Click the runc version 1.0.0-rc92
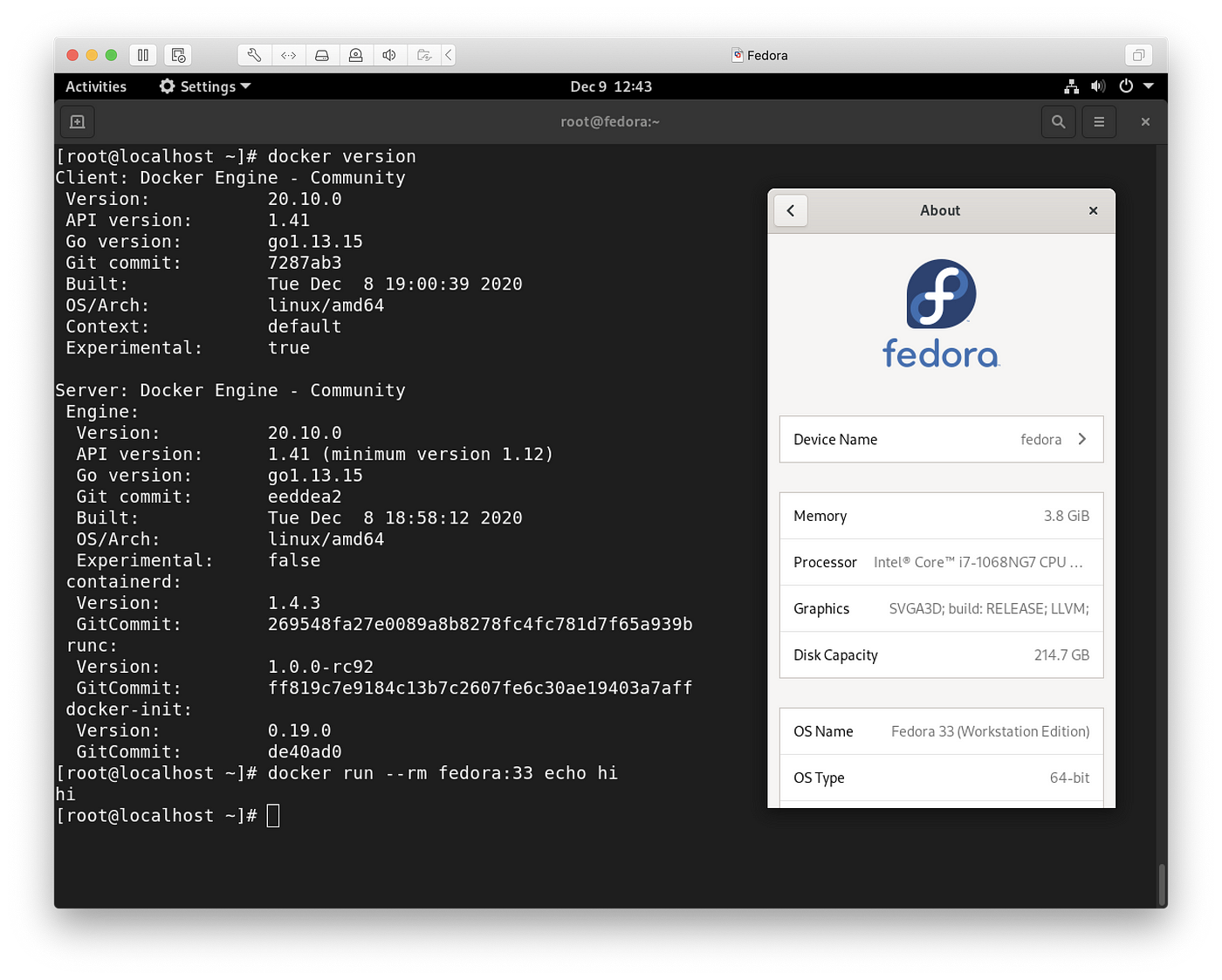1222x980 pixels. (x=320, y=667)
